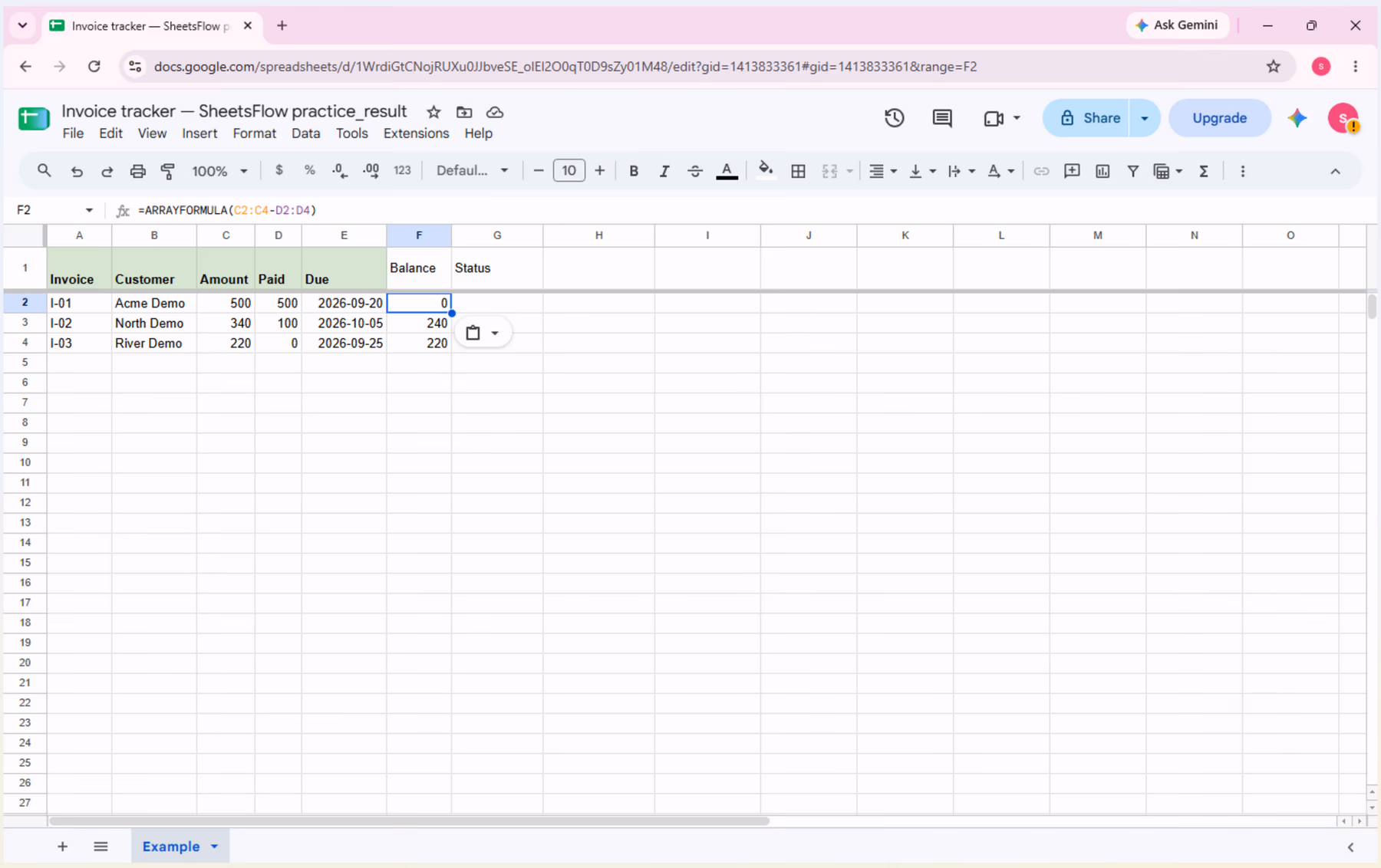The height and width of the screenshot is (868, 1381).
Task: Click the merge cells icon
Action: point(829,171)
